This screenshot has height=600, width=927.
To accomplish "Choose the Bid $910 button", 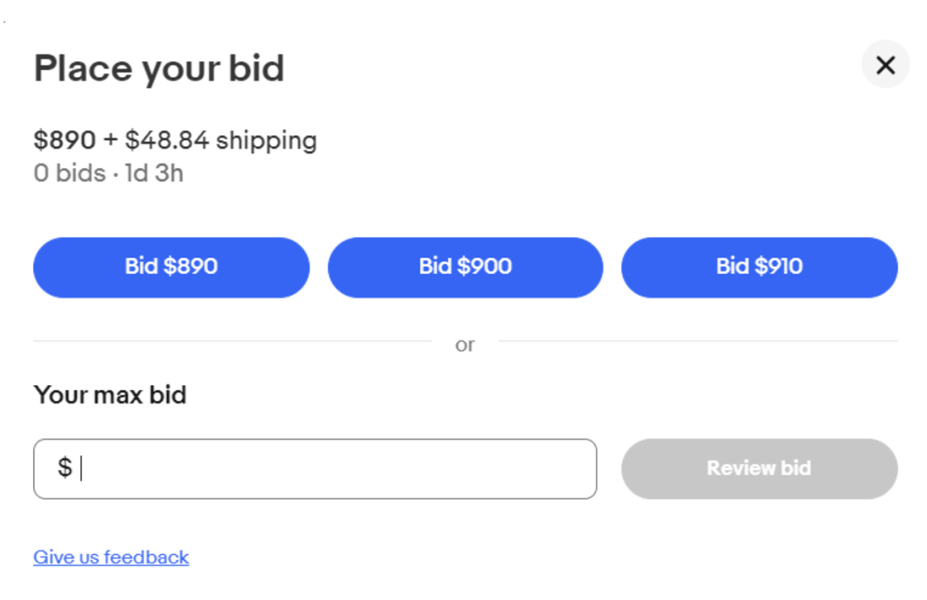I will tap(759, 267).
